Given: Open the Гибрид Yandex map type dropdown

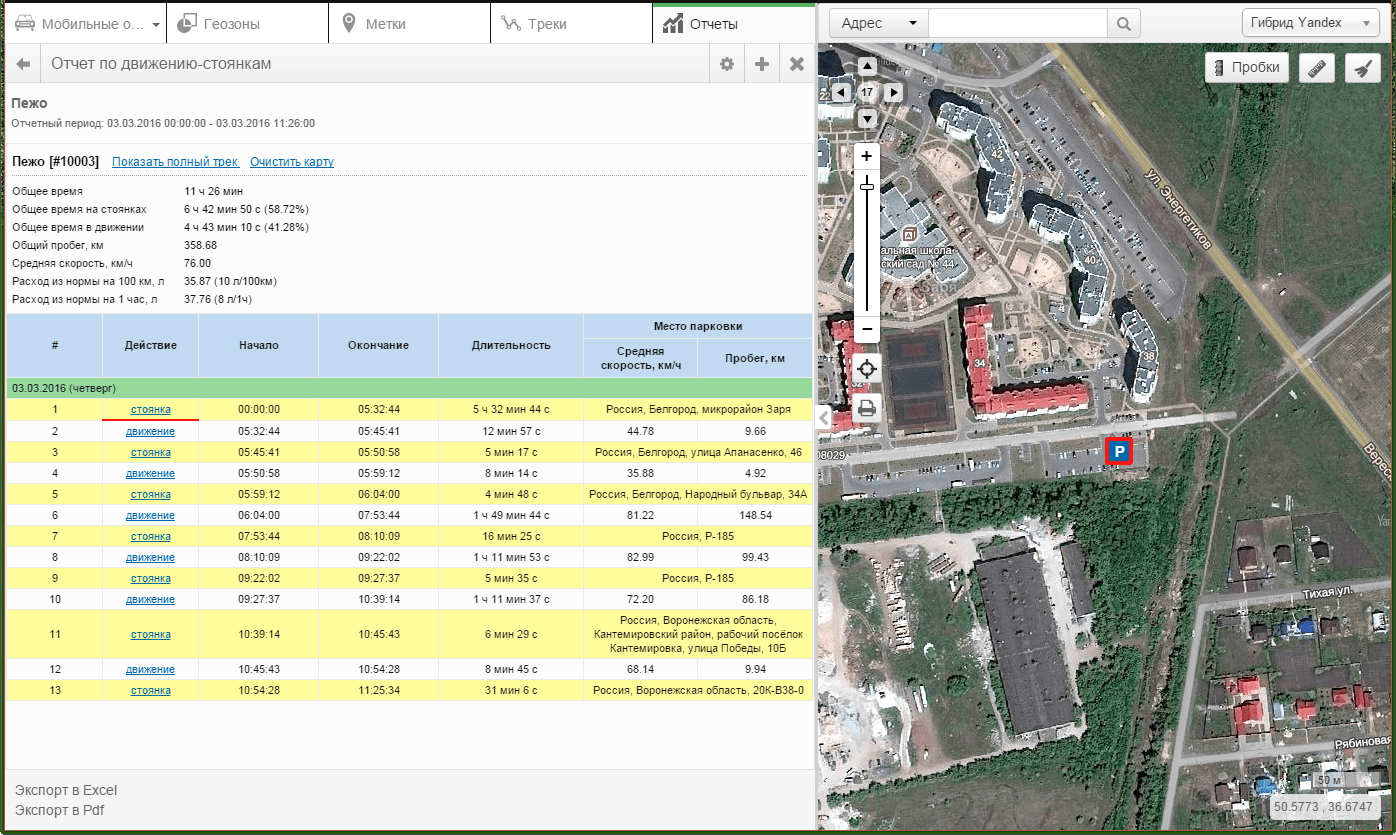Looking at the screenshot, I should coord(1309,23).
